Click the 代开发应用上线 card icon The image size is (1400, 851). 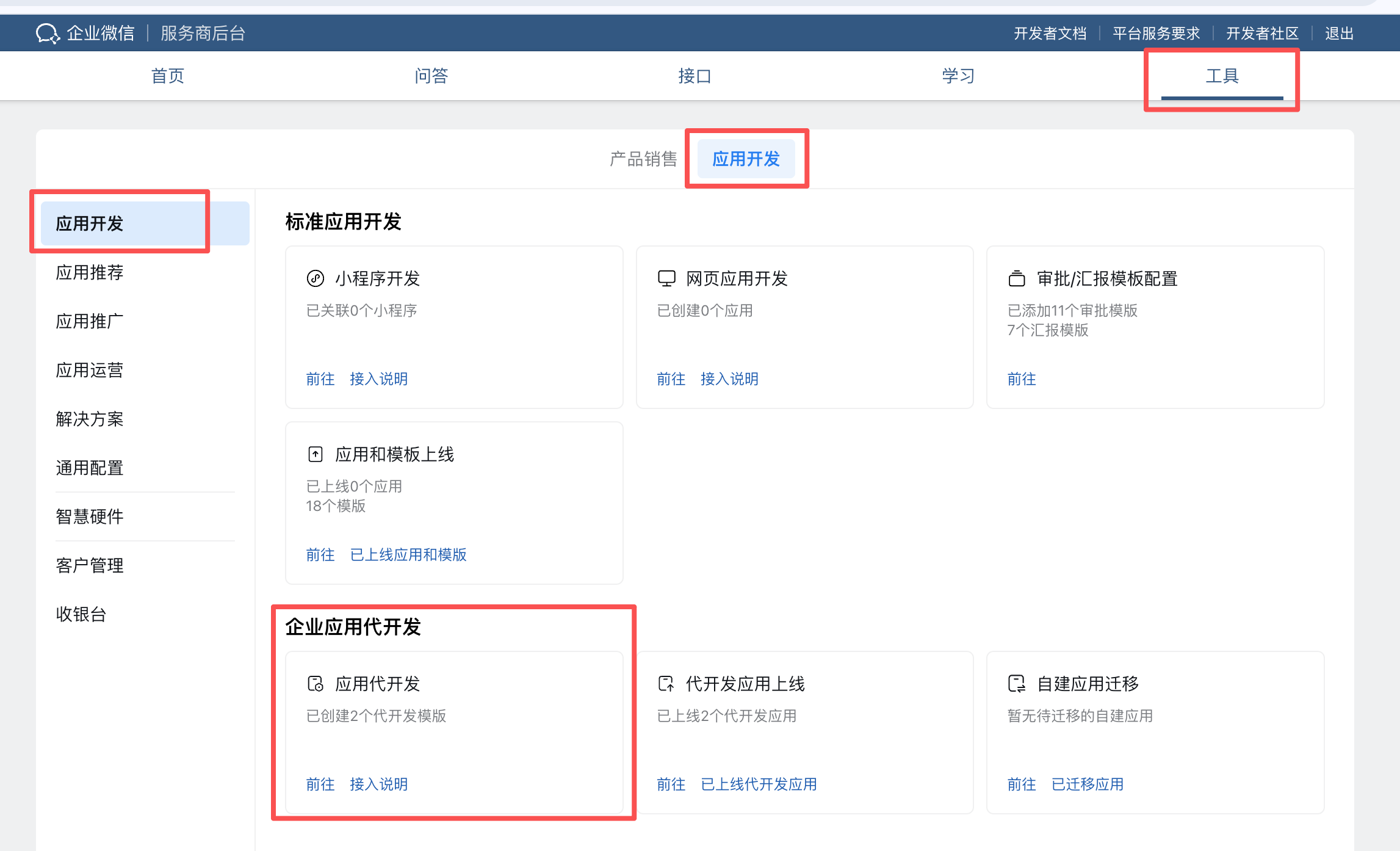[x=666, y=684]
